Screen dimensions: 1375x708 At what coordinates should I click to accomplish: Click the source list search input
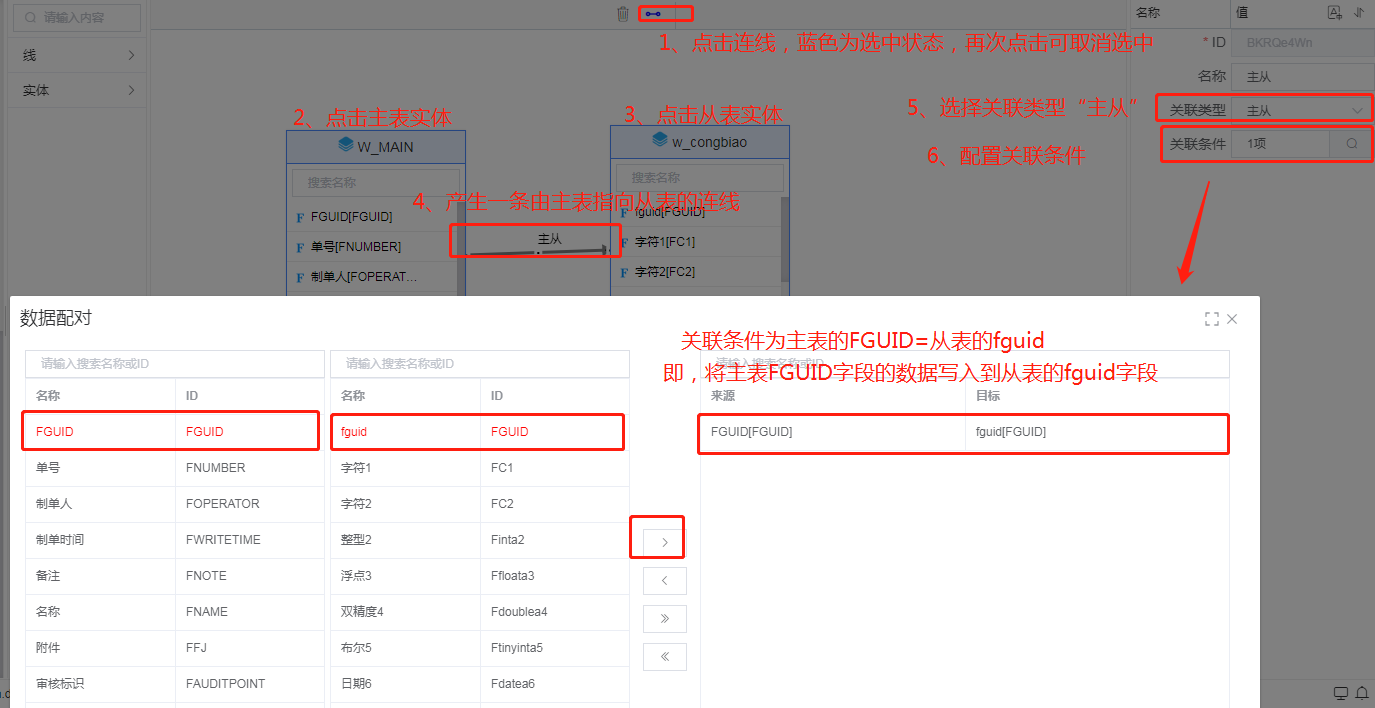tap(174, 364)
